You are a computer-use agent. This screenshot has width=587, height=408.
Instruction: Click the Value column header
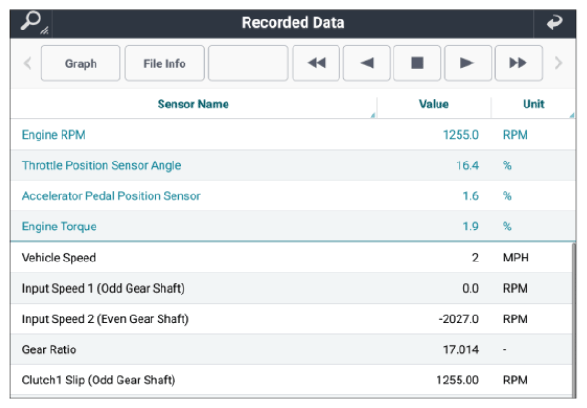pyautogui.click(x=434, y=104)
